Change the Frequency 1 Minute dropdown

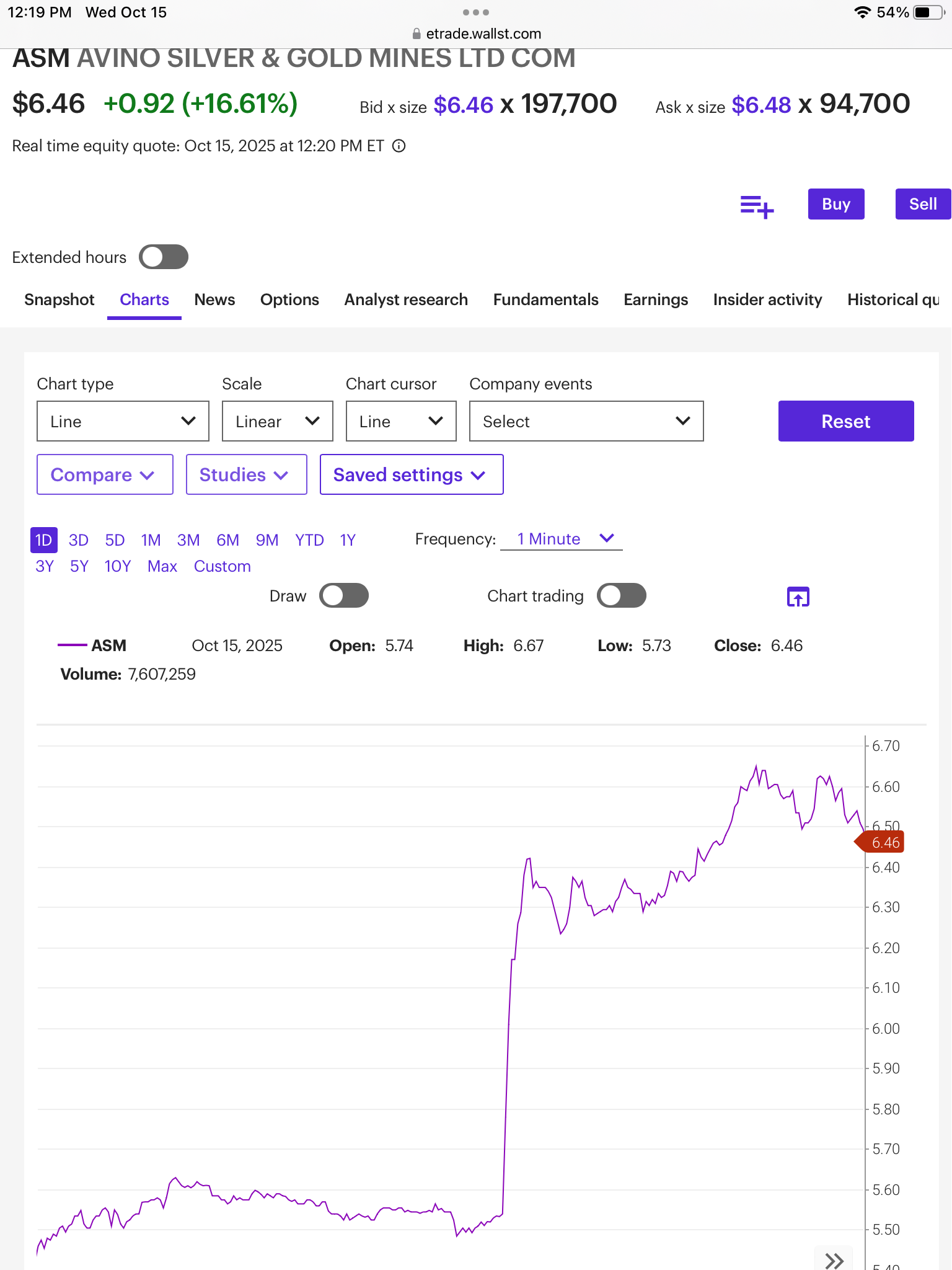coord(562,539)
